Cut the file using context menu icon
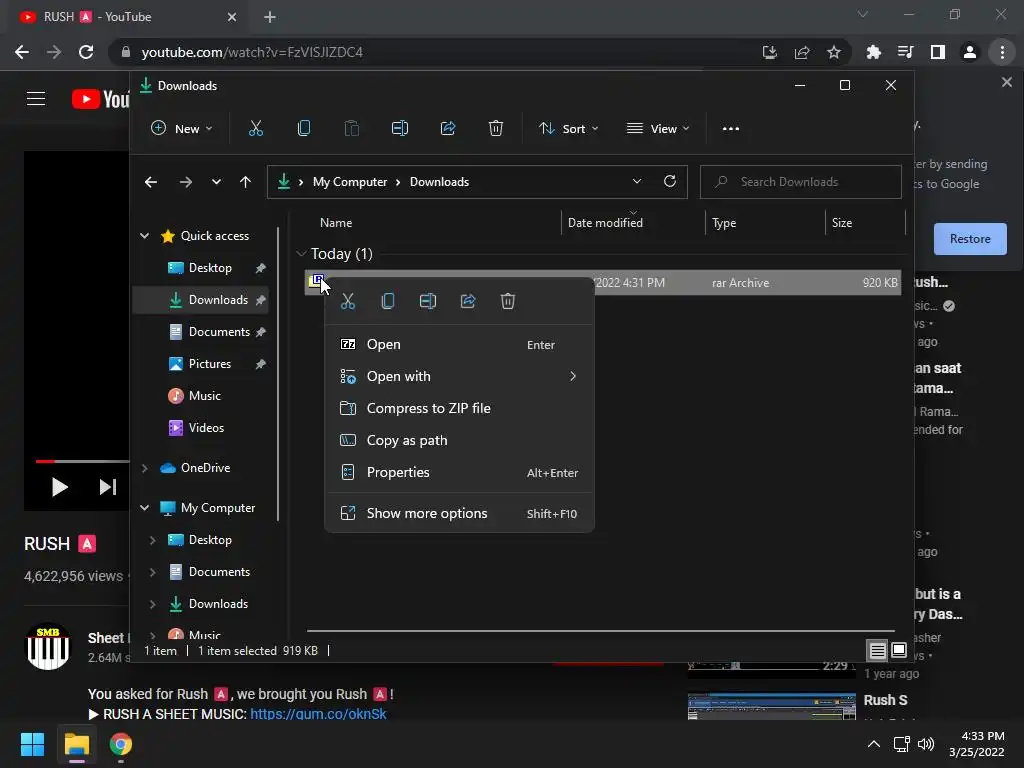The image size is (1024, 768). point(347,301)
